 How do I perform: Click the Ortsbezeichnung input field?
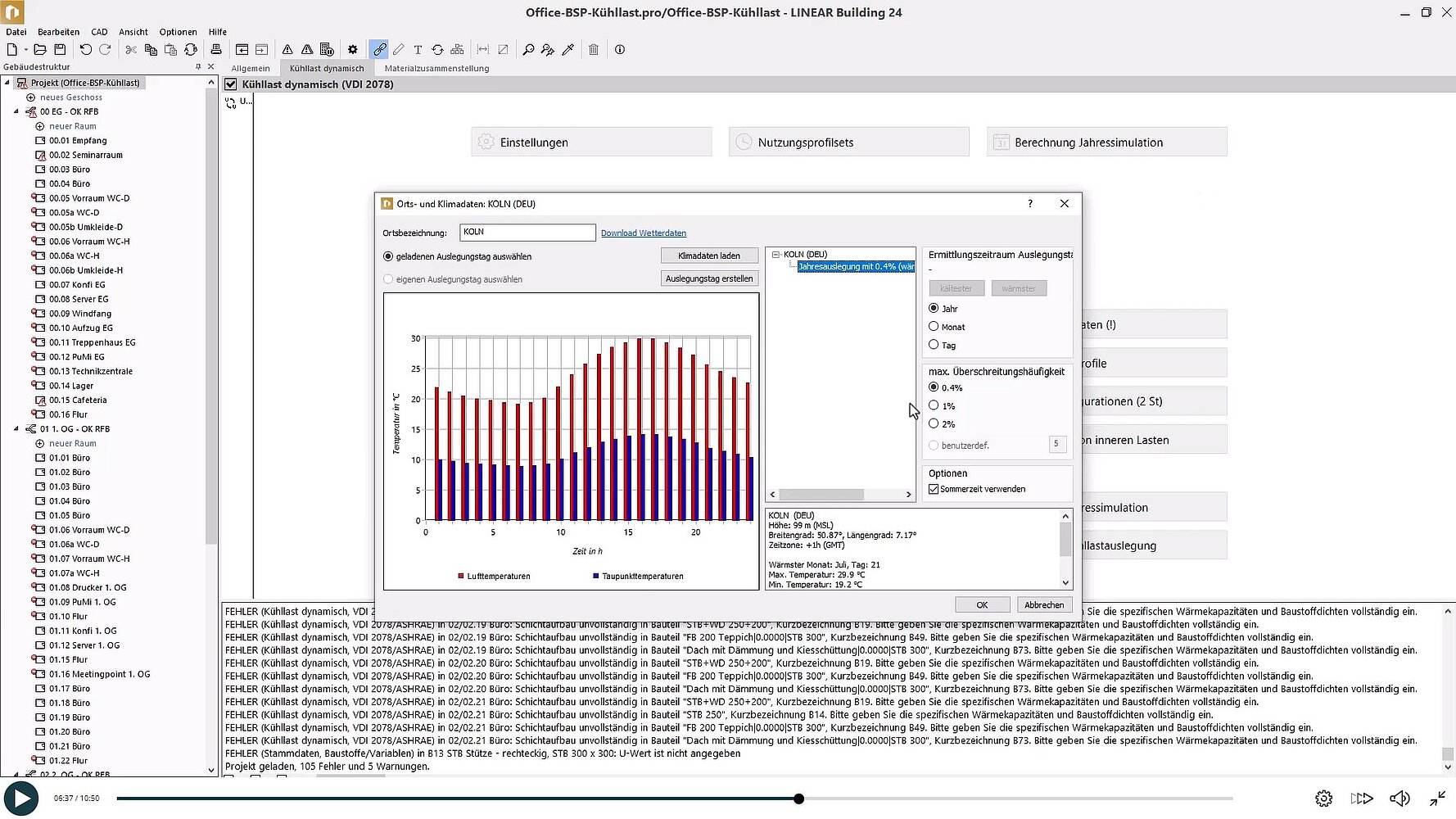tap(527, 233)
